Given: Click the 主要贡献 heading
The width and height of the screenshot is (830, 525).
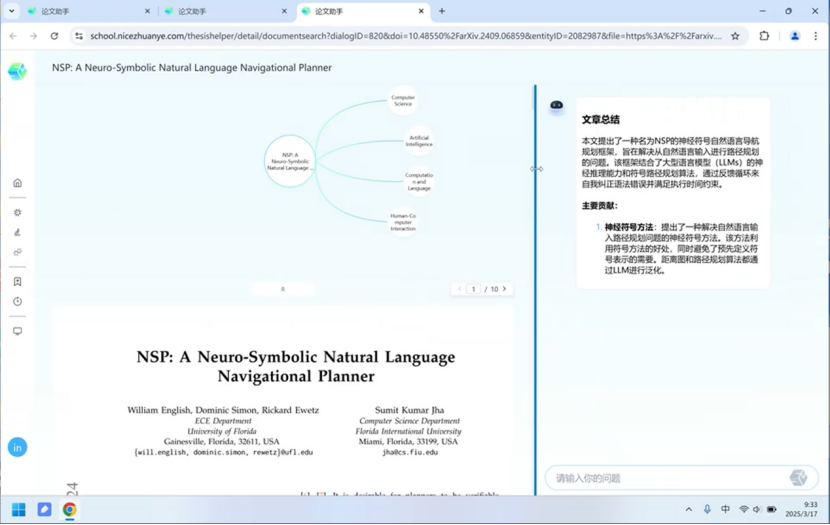Looking at the screenshot, I should point(599,205).
